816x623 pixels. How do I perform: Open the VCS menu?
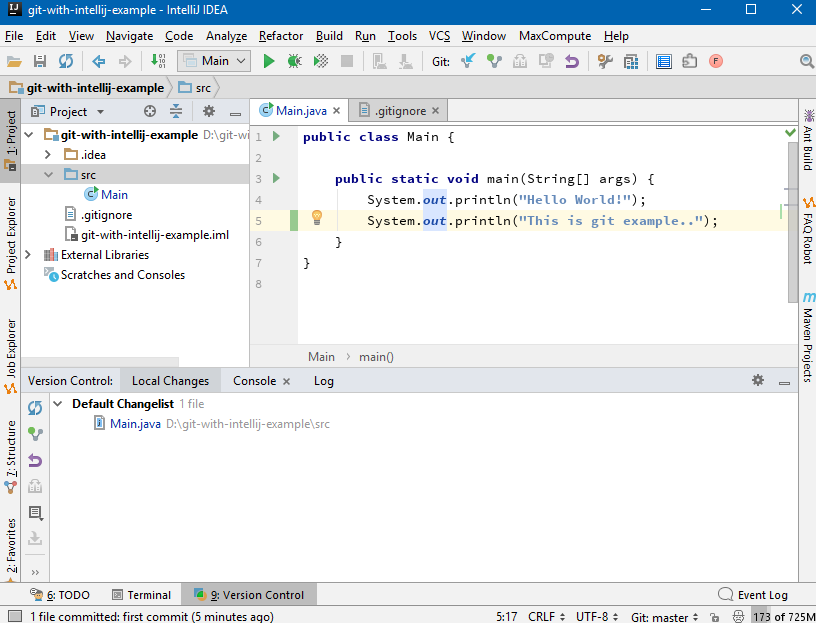[439, 35]
